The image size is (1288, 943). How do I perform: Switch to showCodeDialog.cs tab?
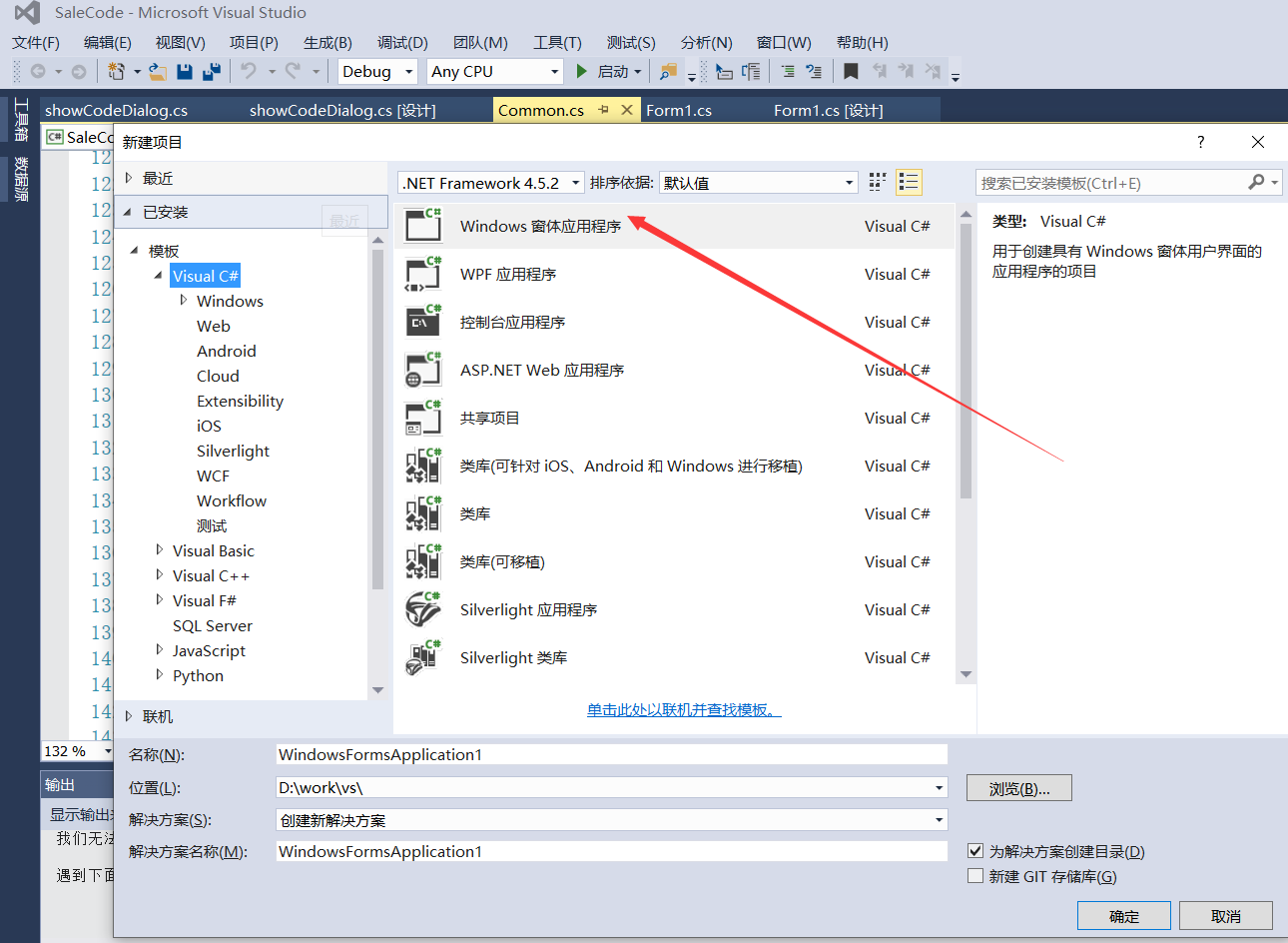[x=116, y=110]
